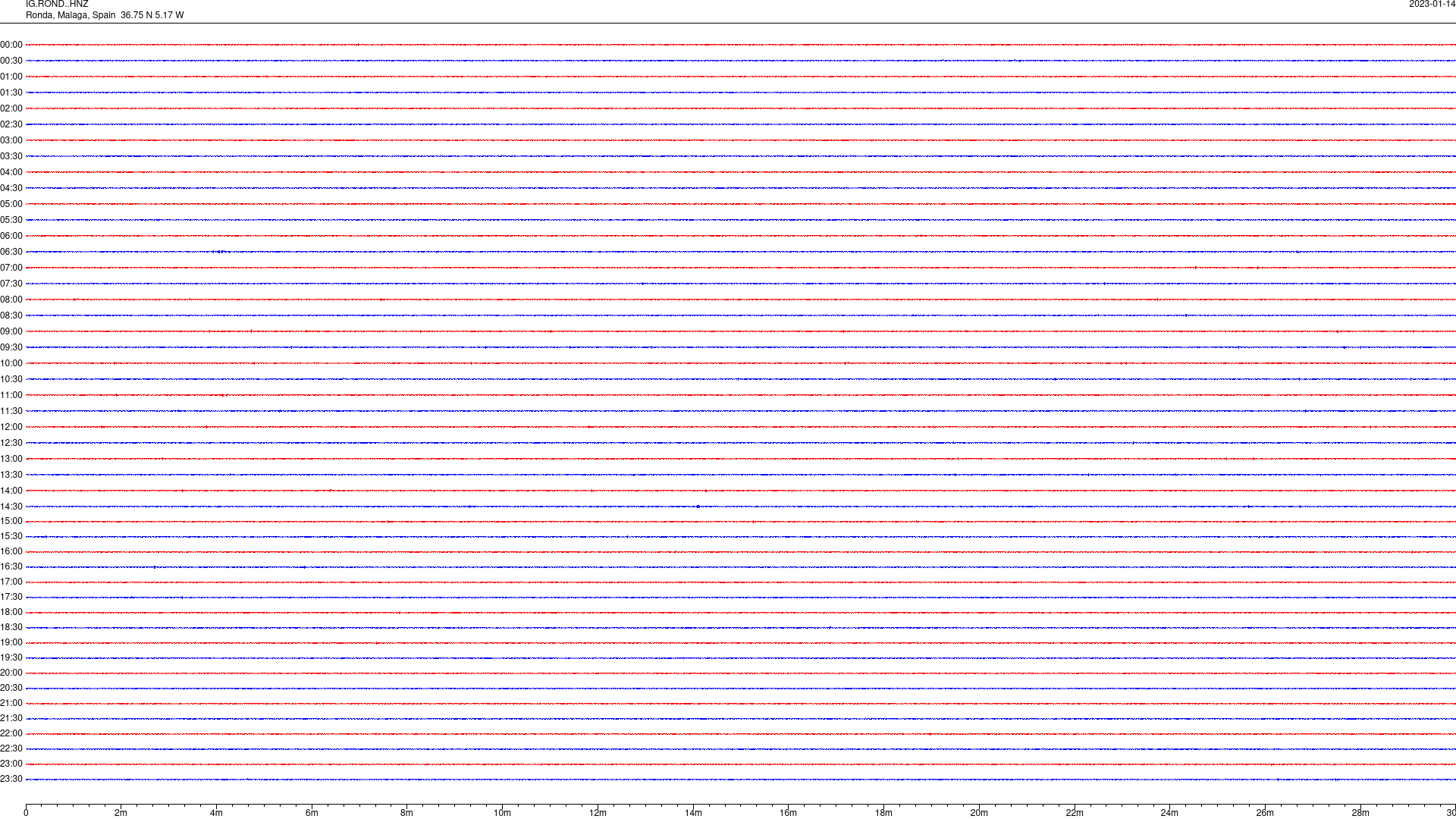Select the 06:00 time label

[11, 236]
